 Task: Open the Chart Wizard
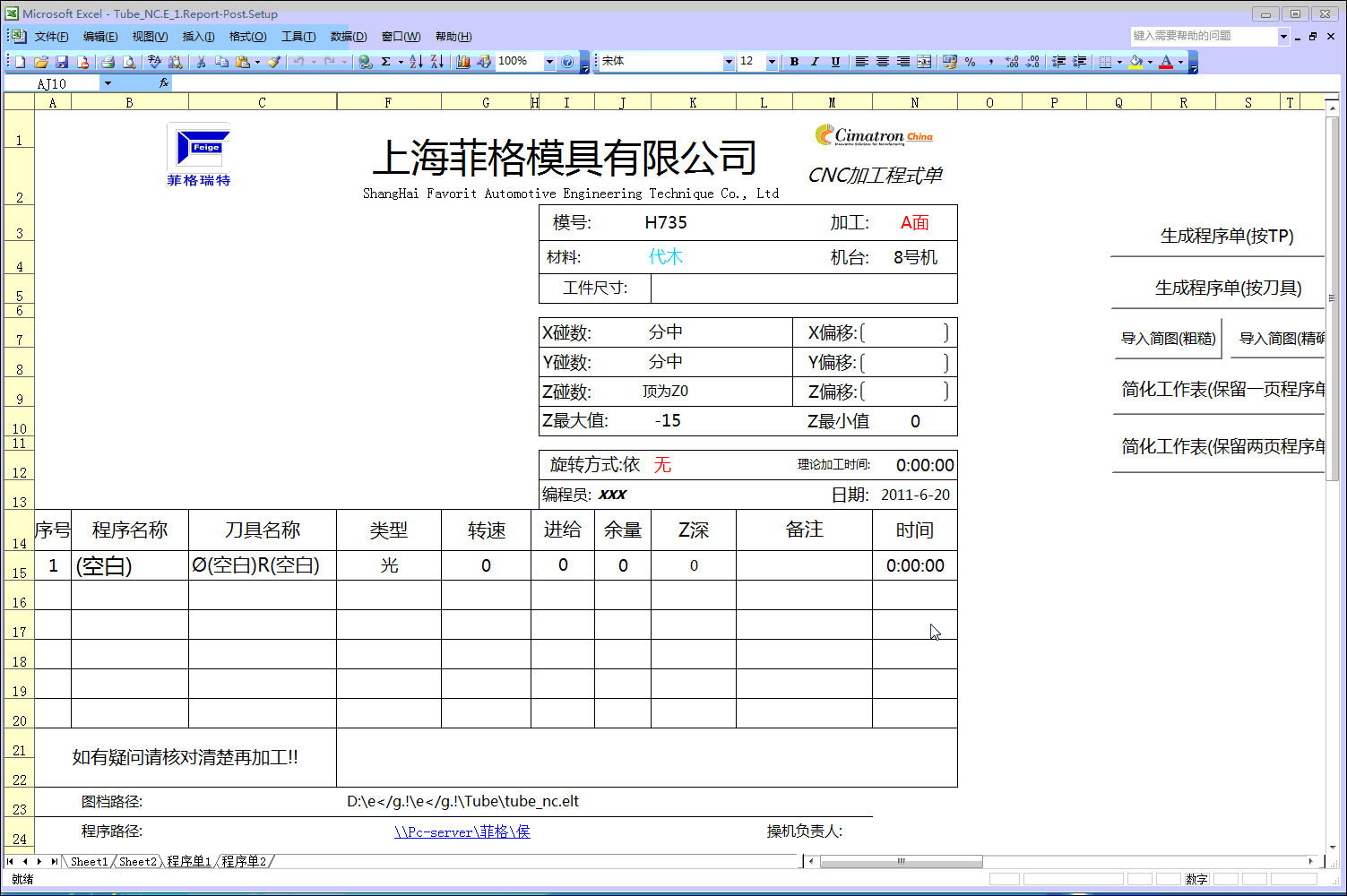(x=462, y=62)
